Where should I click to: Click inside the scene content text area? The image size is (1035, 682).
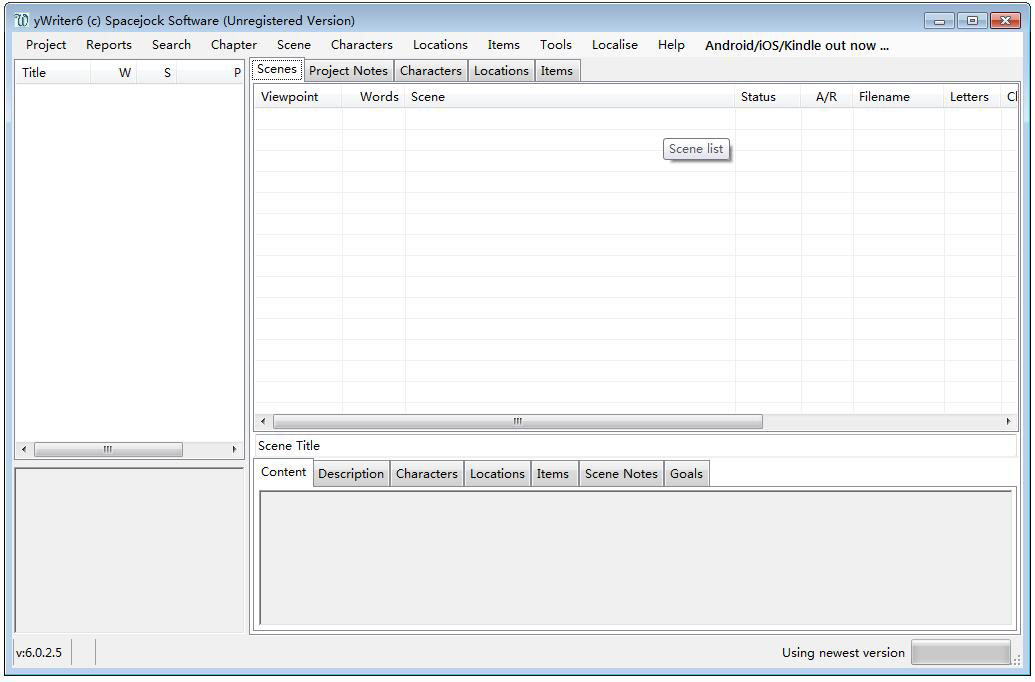pyautogui.click(x=637, y=558)
